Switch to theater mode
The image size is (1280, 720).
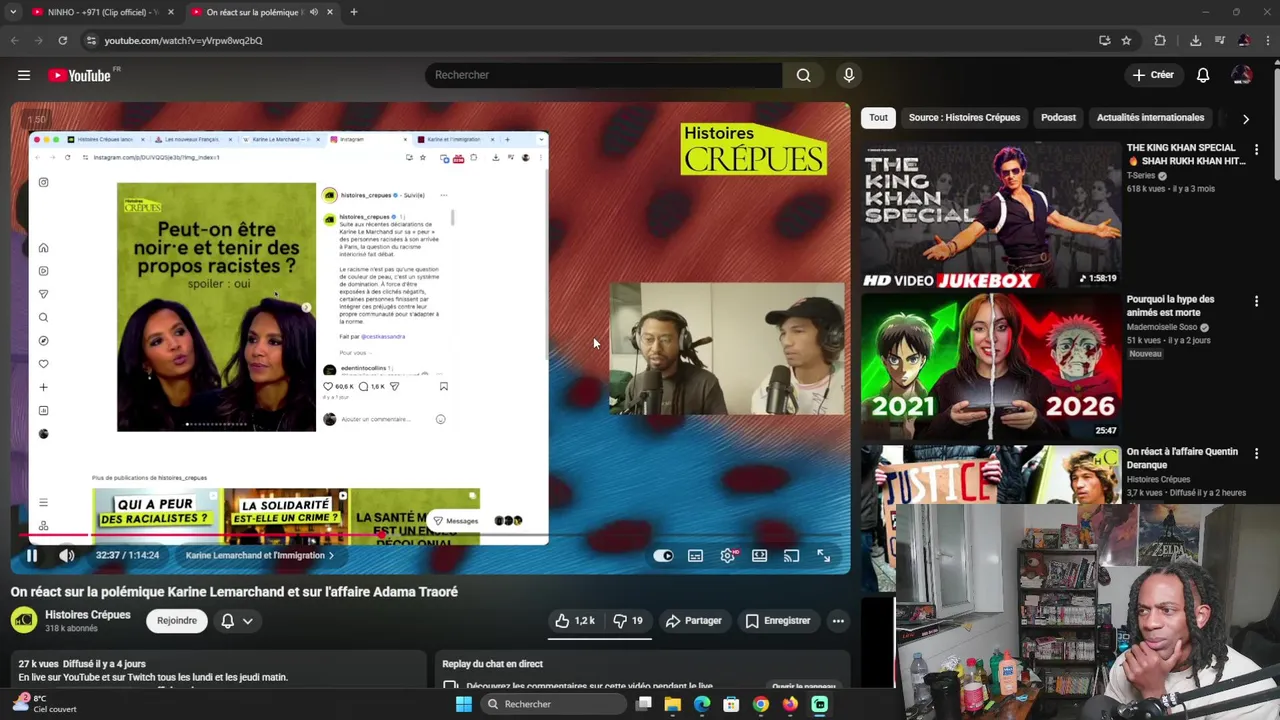[x=760, y=556]
